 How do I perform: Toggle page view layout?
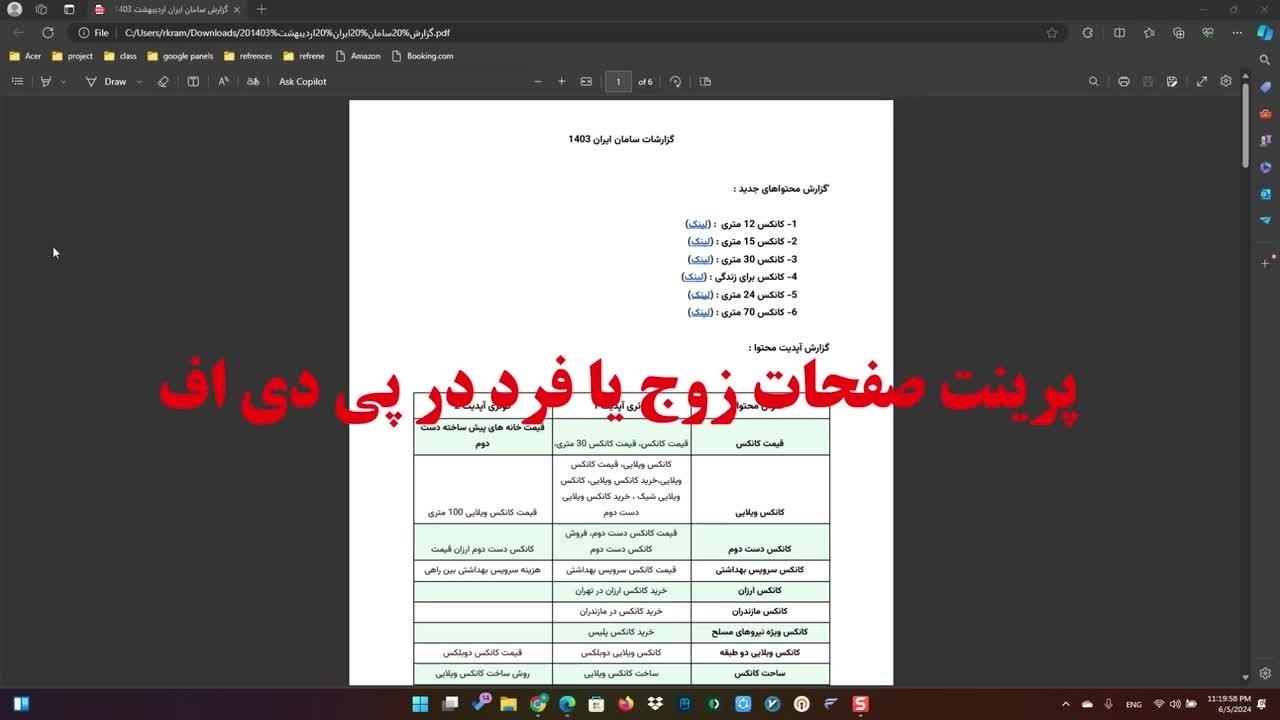705,82
